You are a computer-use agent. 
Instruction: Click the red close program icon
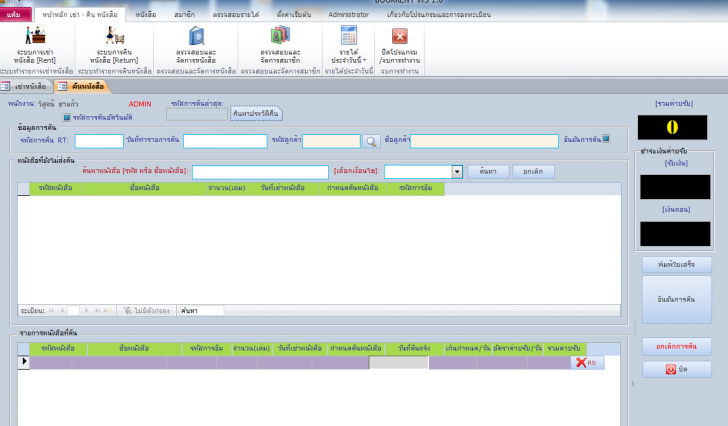[399, 36]
